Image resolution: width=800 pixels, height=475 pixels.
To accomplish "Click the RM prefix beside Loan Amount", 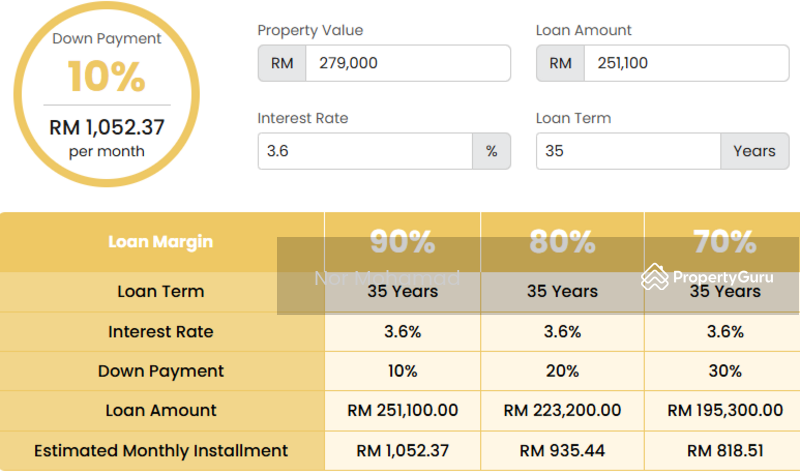I will click(560, 63).
